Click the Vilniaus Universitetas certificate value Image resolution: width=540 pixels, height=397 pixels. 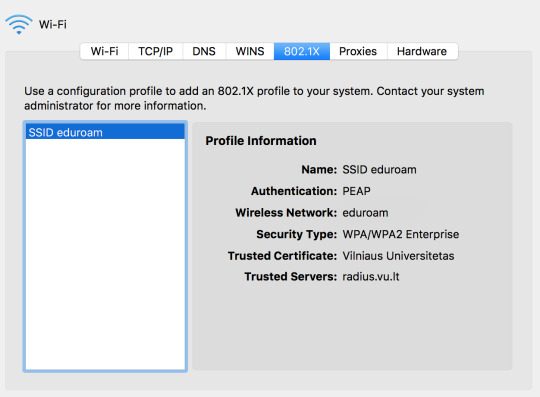tap(398, 256)
